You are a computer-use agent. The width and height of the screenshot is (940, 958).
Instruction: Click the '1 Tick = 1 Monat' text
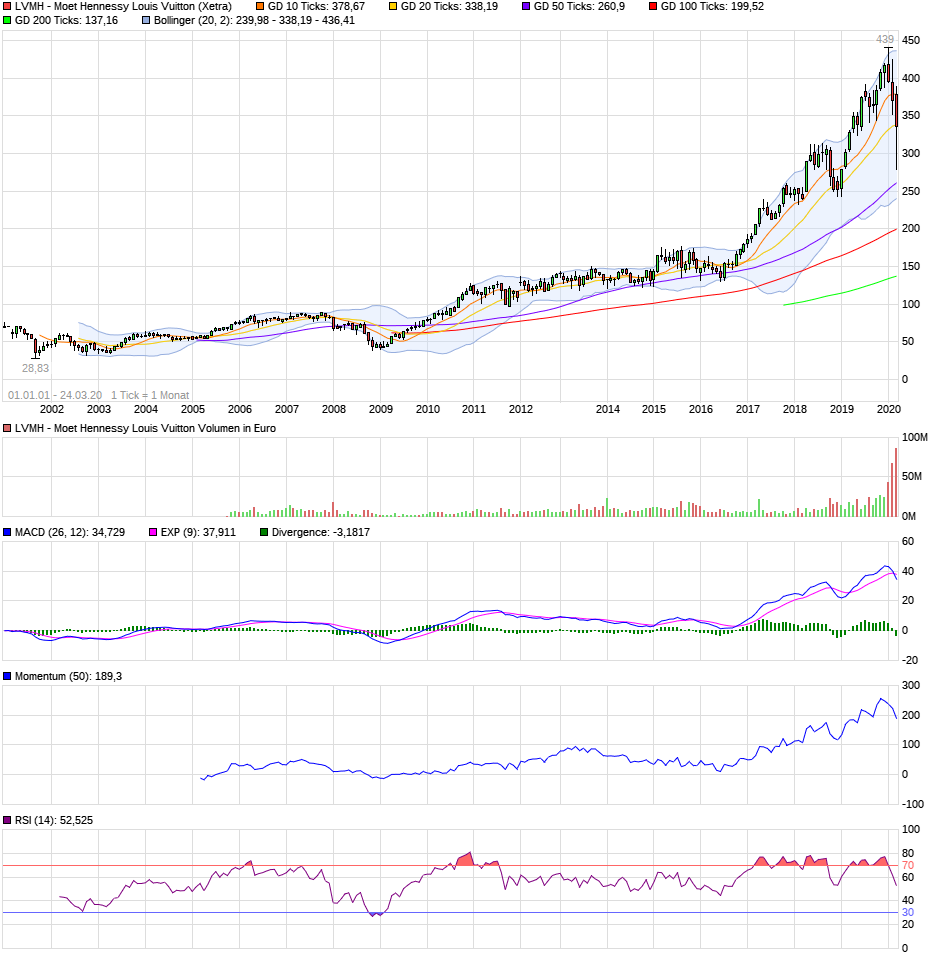click(x=150, y=395)
